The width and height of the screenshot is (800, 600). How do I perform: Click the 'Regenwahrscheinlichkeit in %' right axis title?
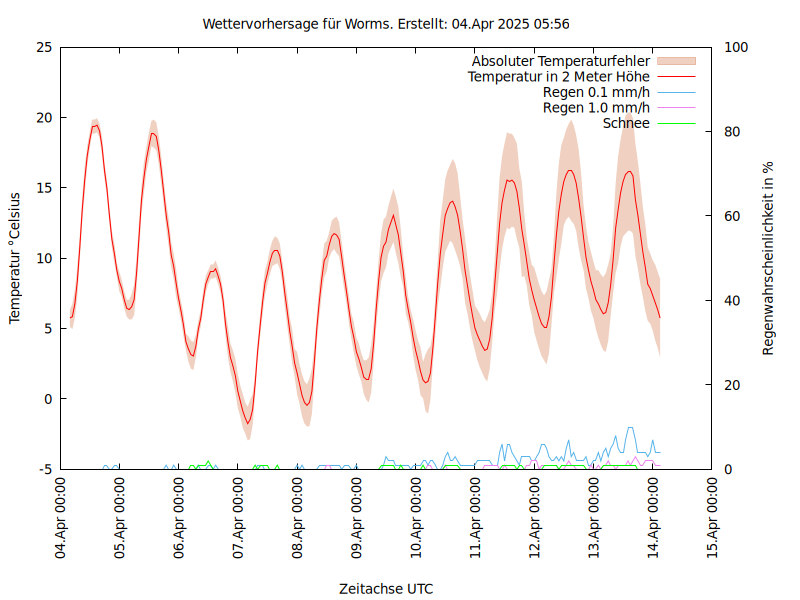pos(769,257)
